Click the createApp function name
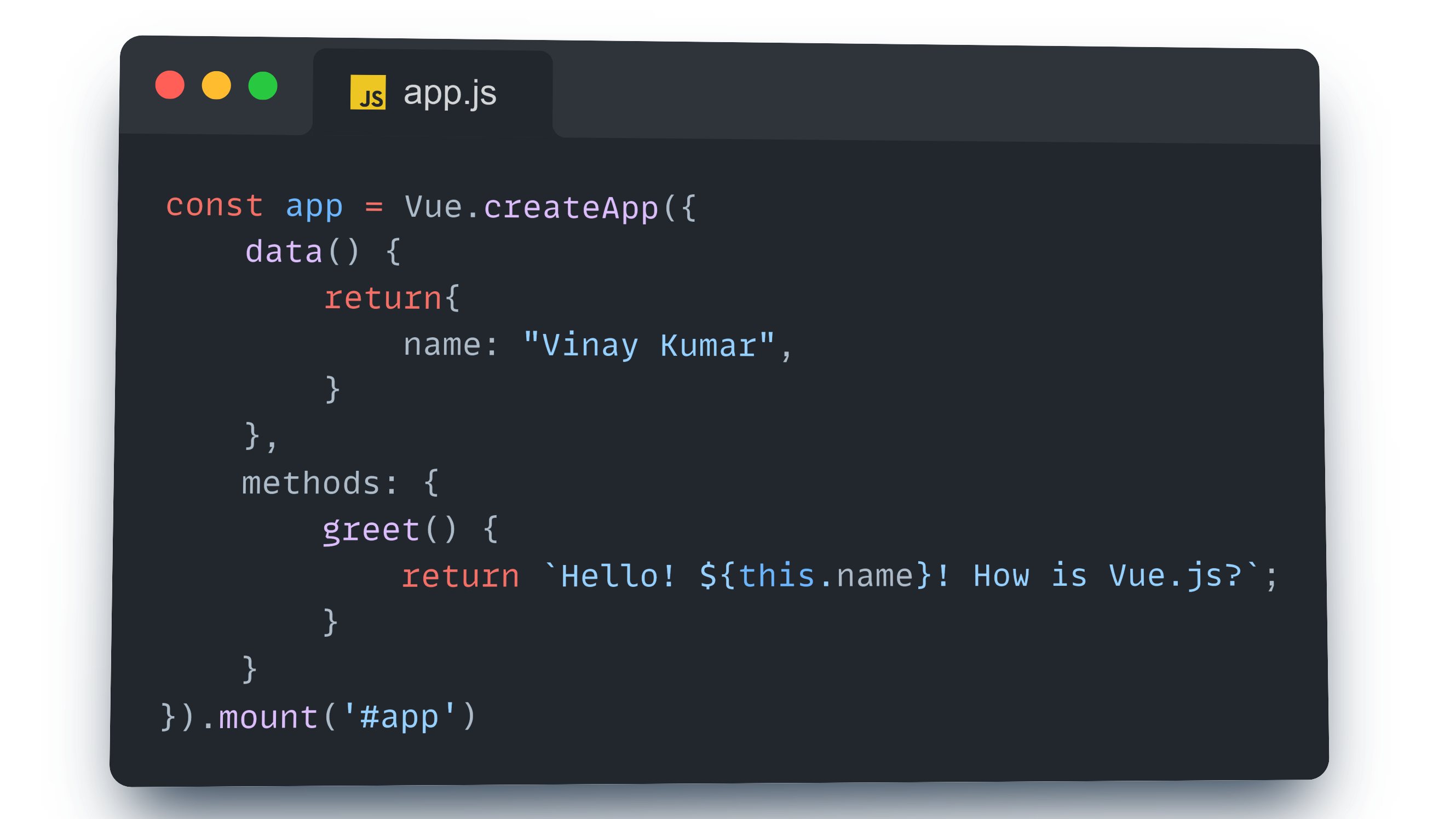The image size is (1456, 819). (571, 207)
